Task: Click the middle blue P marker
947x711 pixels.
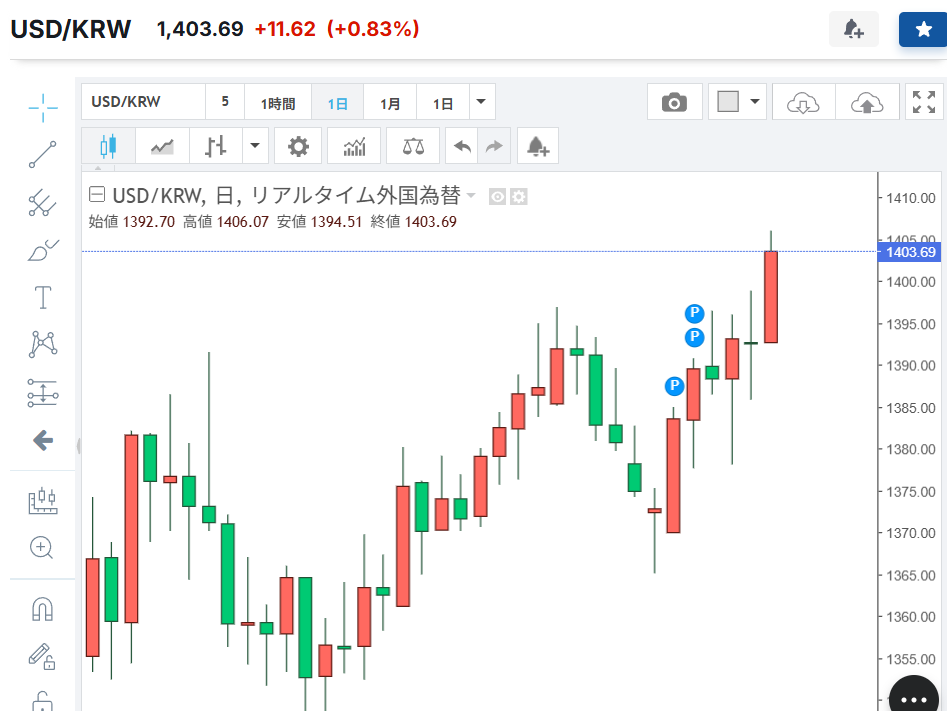Action: click(x=695, y=336)
